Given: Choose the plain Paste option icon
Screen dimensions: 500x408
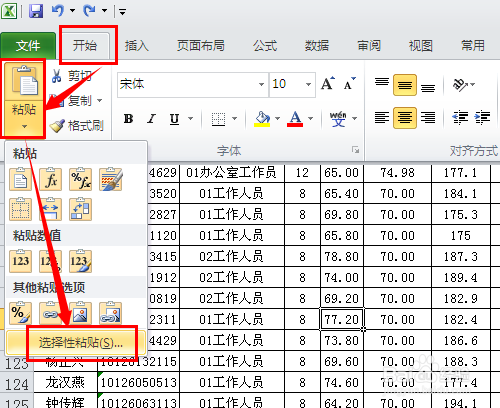Looking at the screenshot, I should (21, 179).
